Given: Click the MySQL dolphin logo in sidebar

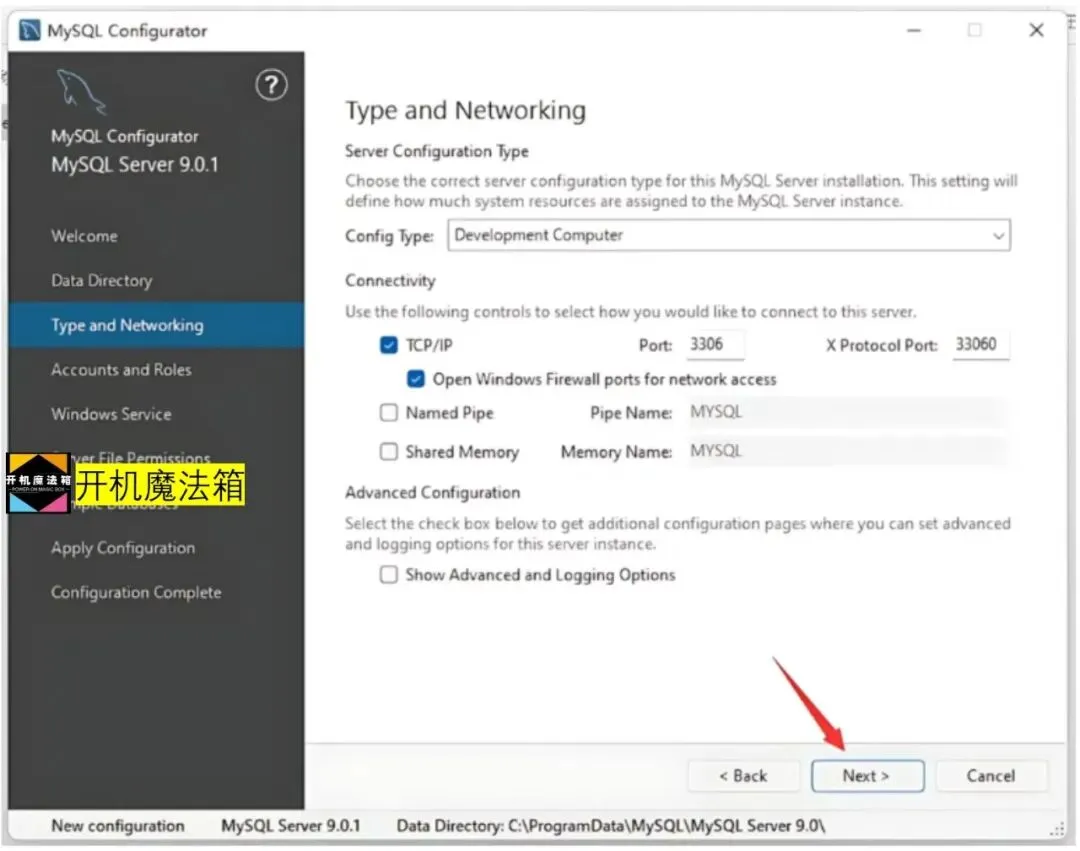Looking at the screenshot, I should coord(81,92).
